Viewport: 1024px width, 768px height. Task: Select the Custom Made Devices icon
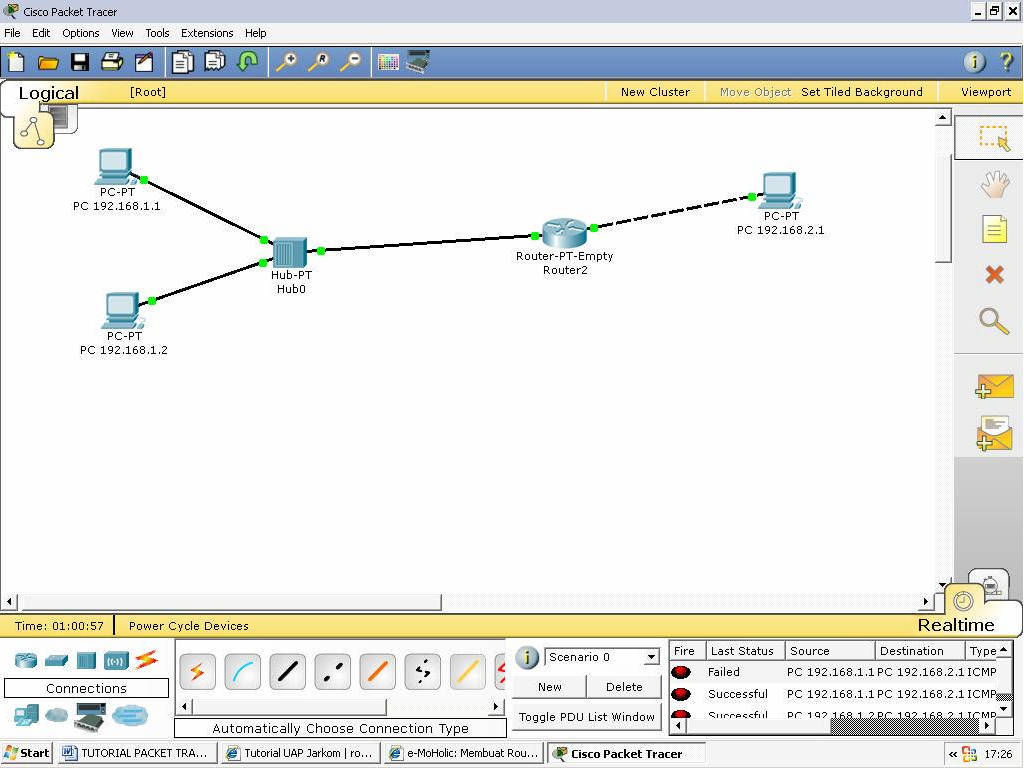[x=90, y=716]
